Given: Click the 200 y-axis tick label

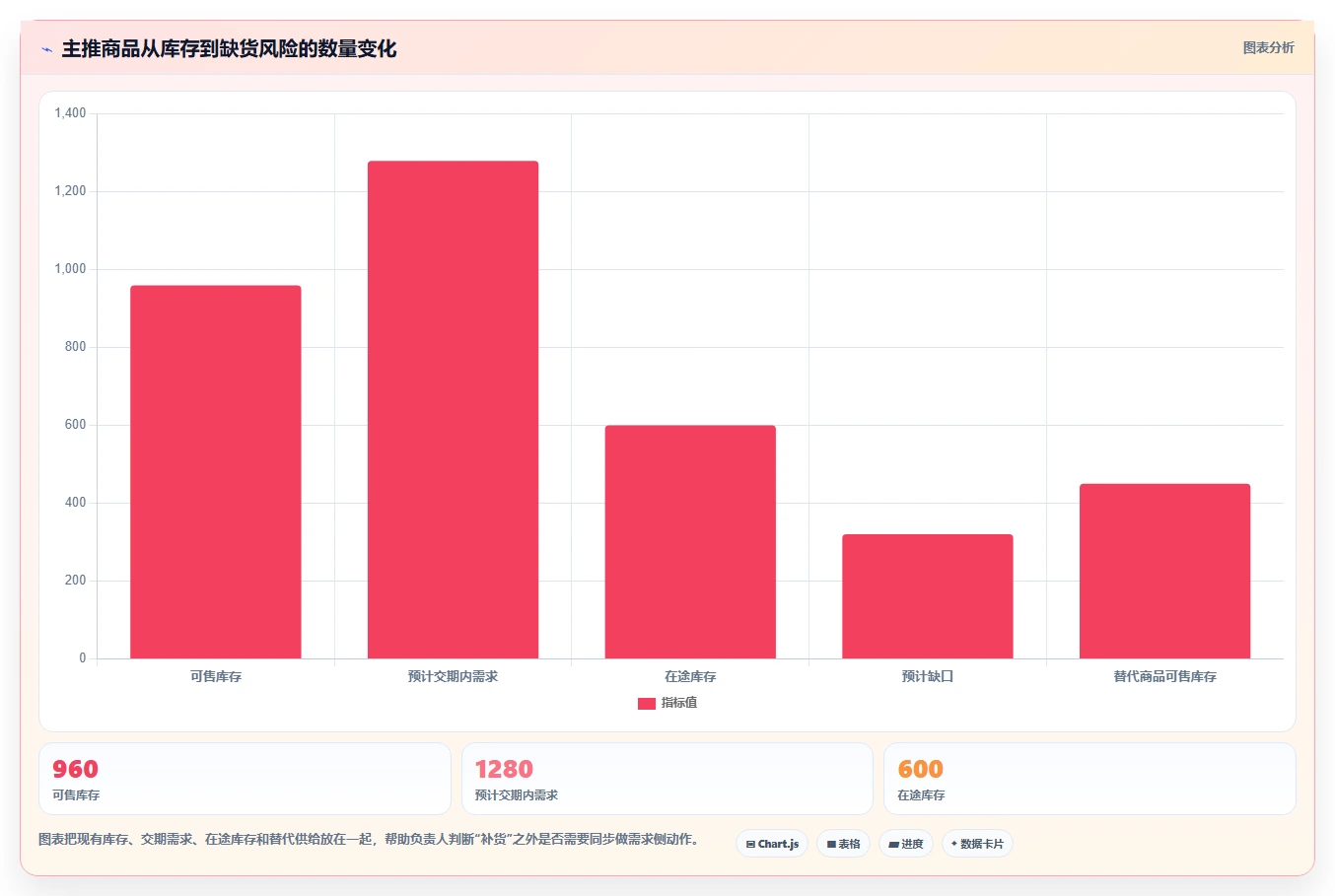Looking at the screenshot, I should (x=76, y=581).
